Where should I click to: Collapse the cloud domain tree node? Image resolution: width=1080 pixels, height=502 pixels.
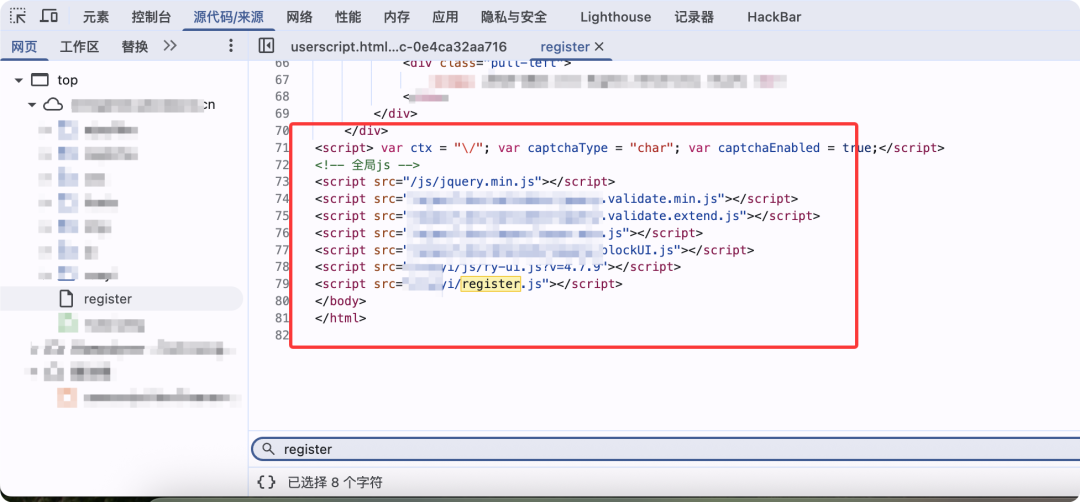(32, 105)
